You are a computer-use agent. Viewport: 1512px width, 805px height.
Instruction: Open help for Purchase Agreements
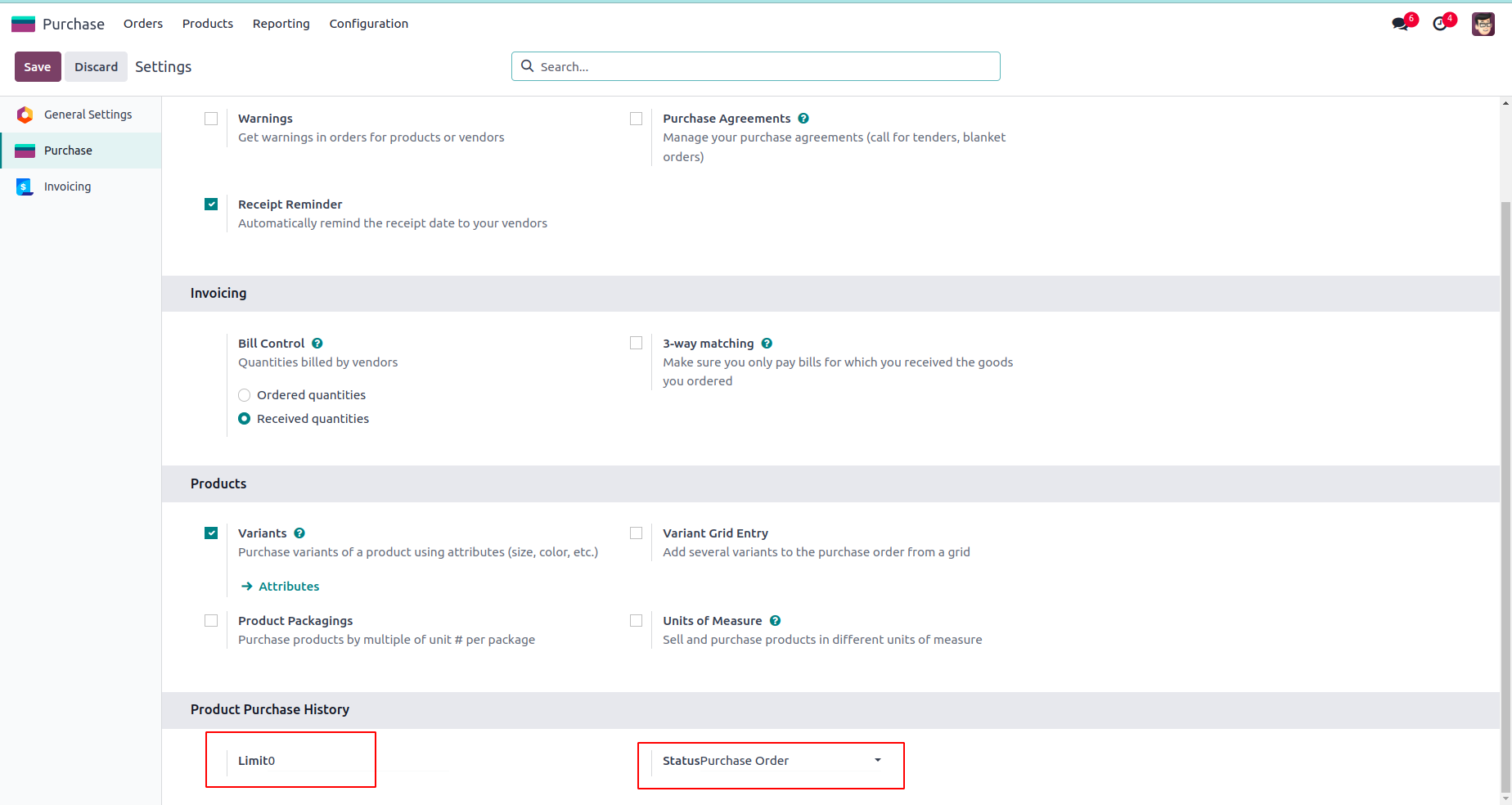click(803, 119)
